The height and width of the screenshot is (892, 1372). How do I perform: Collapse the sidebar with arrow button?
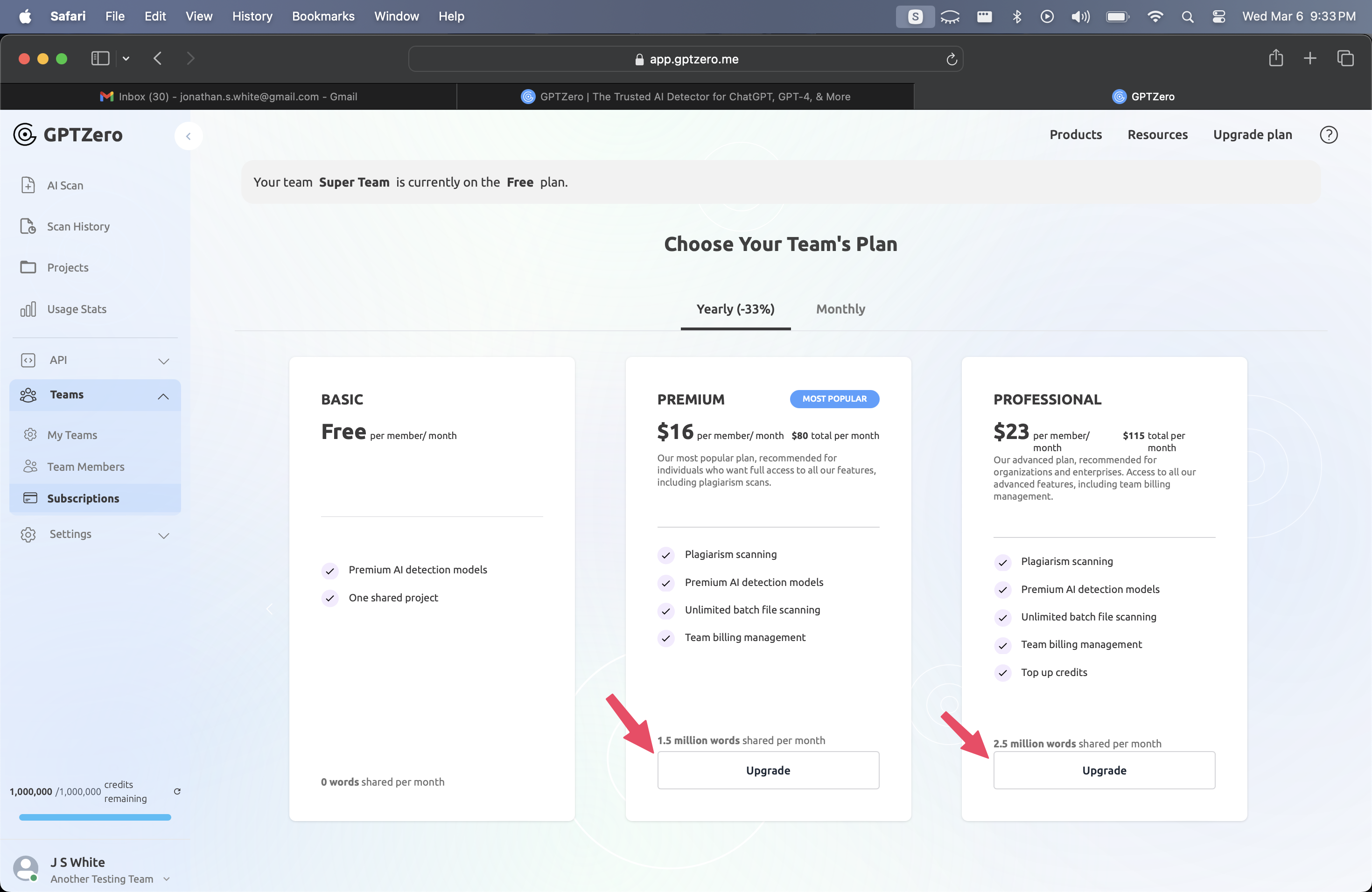point(188,136)
